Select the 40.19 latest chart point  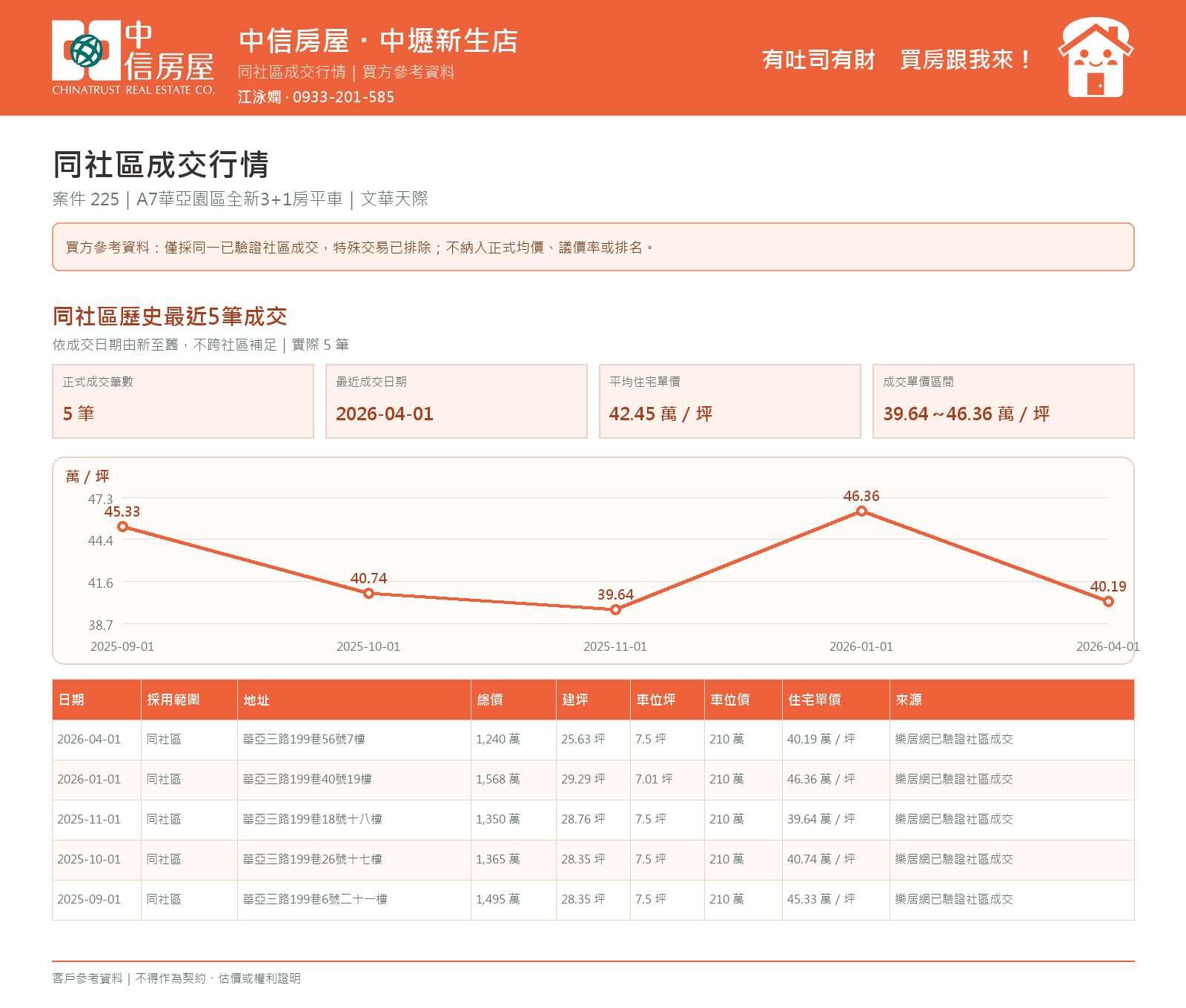pos(1108,602)
